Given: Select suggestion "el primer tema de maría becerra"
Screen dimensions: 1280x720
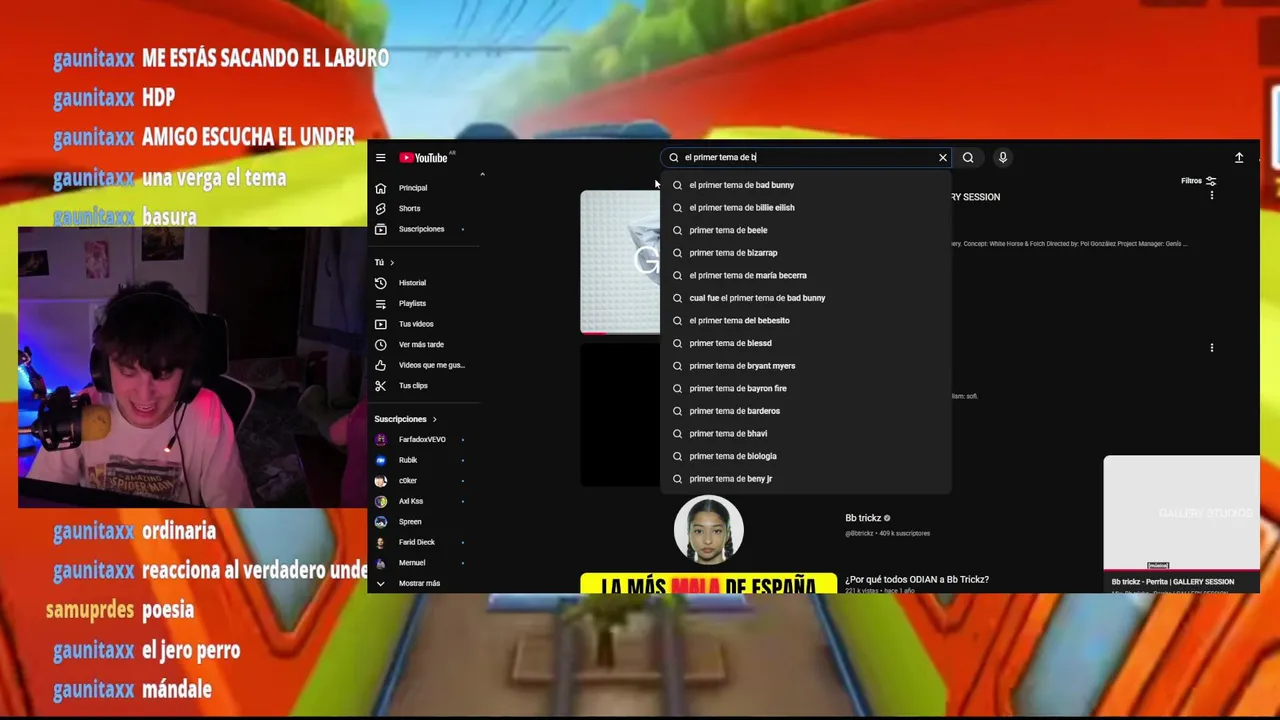Looking at the screenshot, I should 805,275.
